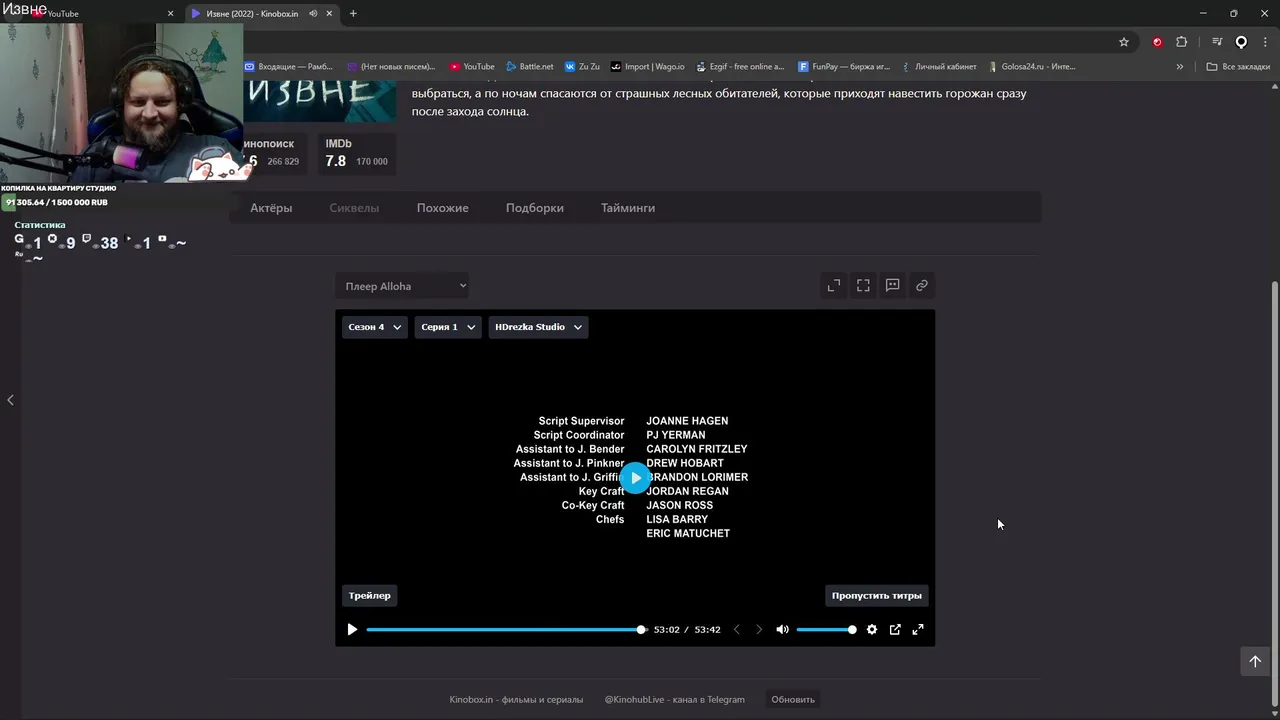
Task: Open the media control icon in toolbar
Action: 1217,42
